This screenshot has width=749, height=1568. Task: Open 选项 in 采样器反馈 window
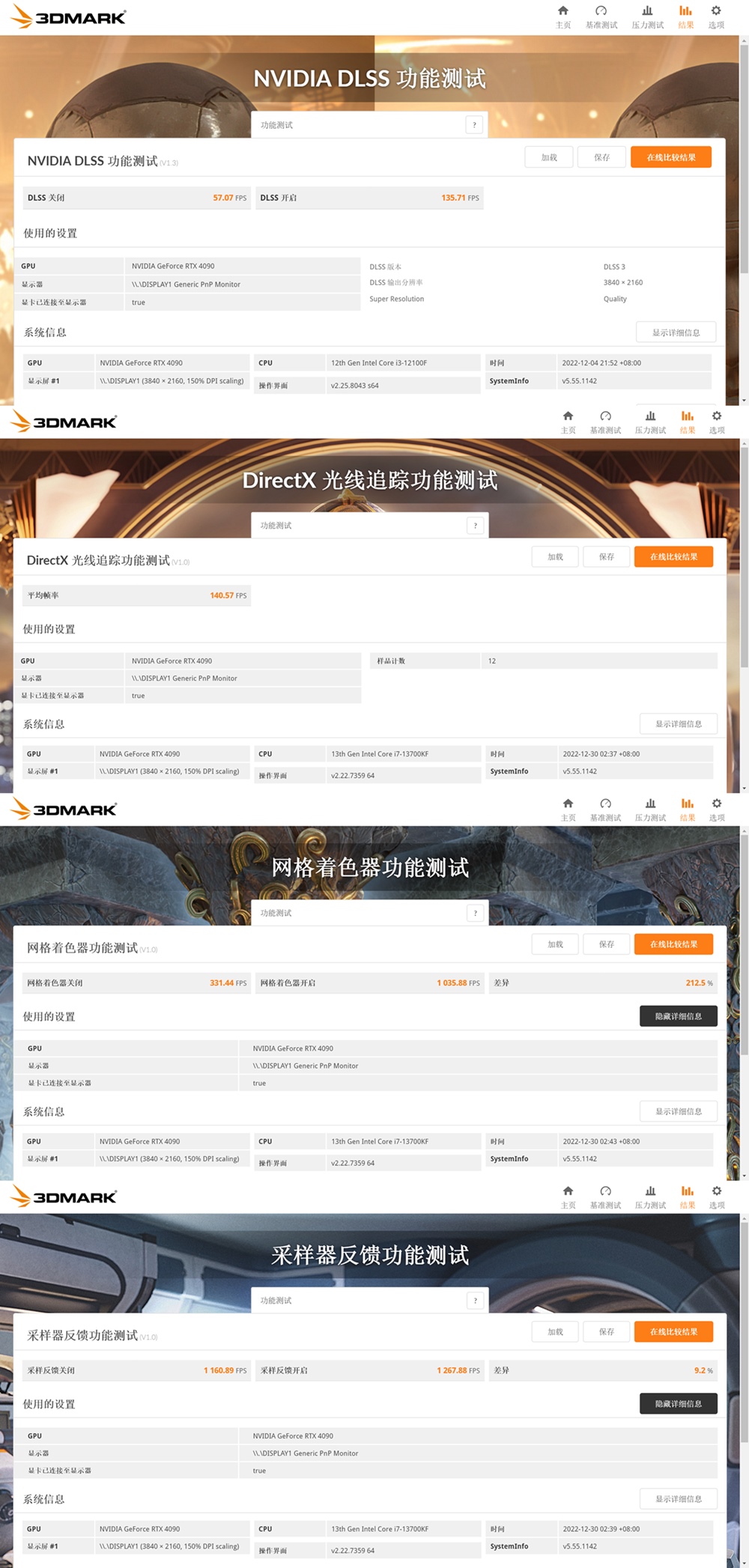coord(717,1197)
